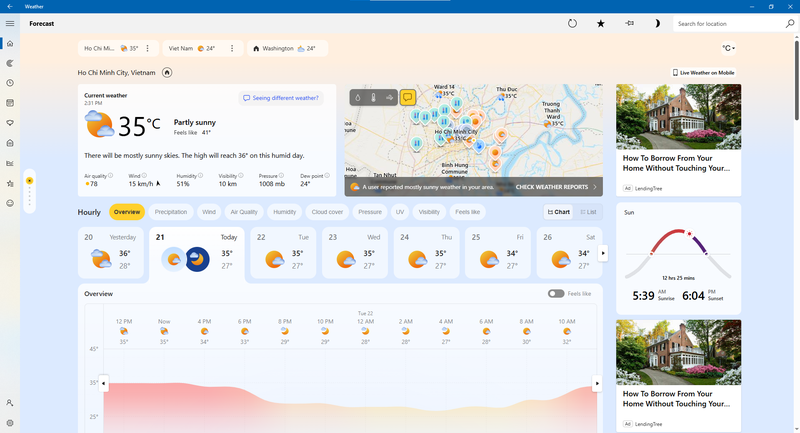The image size is (800, 433).
Task: Select the wind arrow map layer
Action: point(390,97)
